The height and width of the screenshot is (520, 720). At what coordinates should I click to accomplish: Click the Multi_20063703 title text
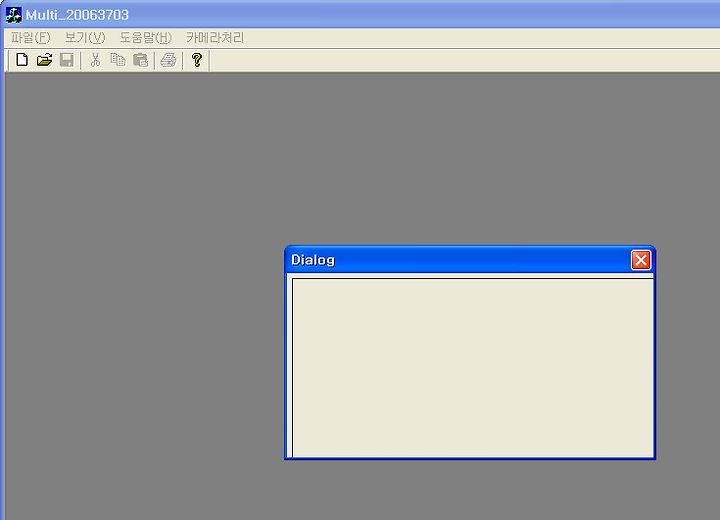[x=77, y=15]
